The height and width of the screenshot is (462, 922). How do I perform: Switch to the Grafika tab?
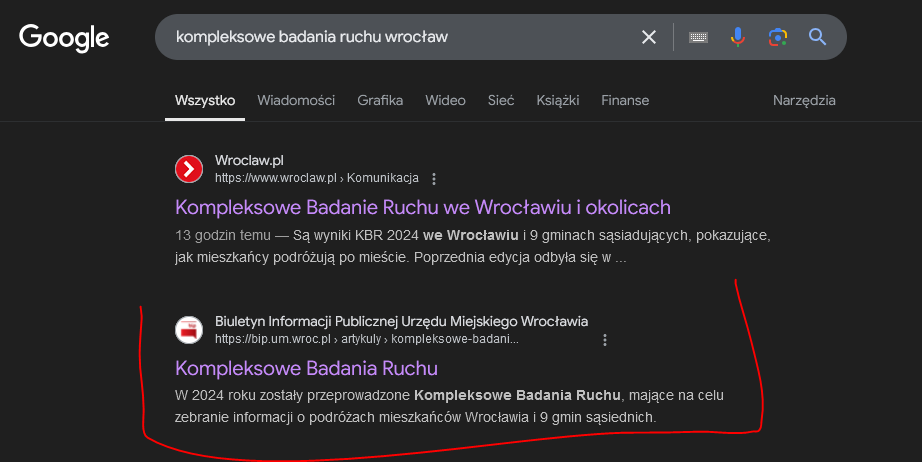point(380,101)
